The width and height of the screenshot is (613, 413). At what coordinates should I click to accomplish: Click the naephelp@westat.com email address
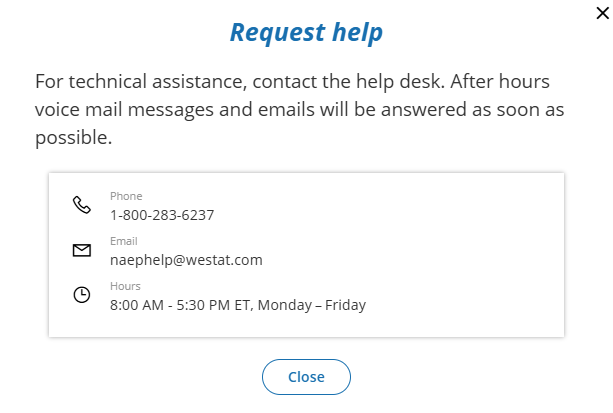click(x=186, y=259)
